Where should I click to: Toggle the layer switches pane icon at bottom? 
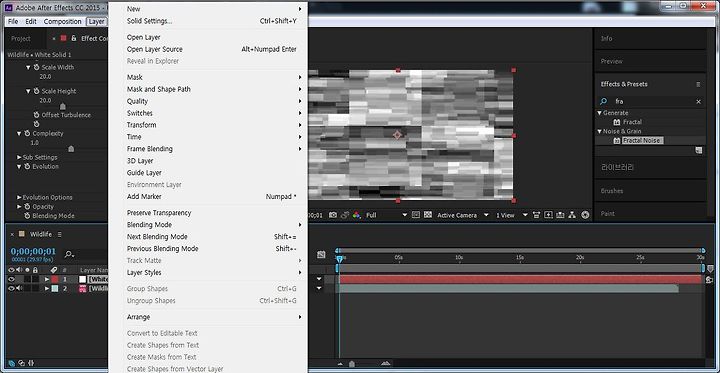click(x=11, y=363)
